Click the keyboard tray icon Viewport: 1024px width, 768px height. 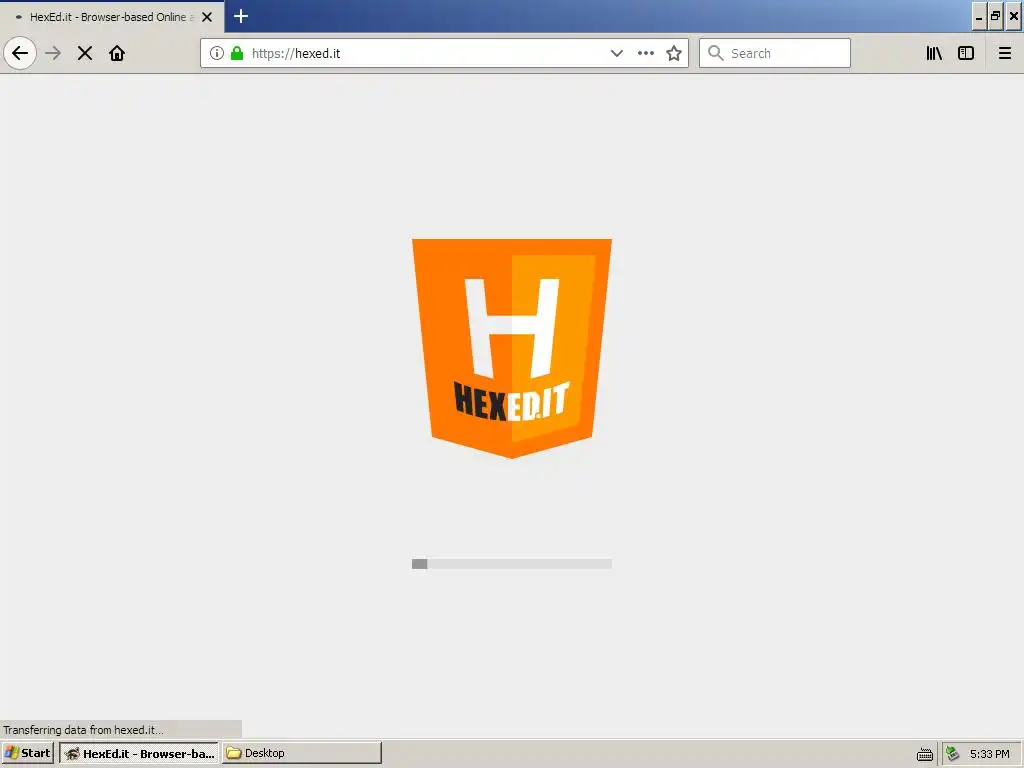coord(925,754)
